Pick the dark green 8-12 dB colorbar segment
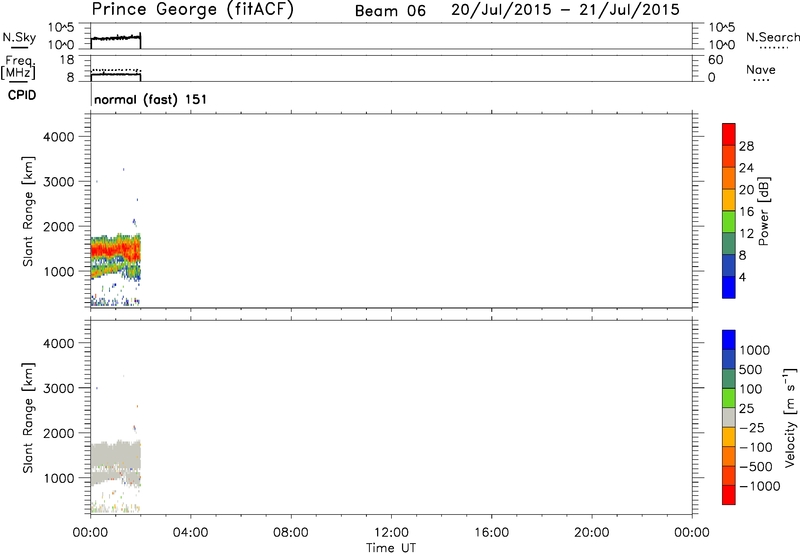This screenshot has height=554, width=800. coord(729,243)
